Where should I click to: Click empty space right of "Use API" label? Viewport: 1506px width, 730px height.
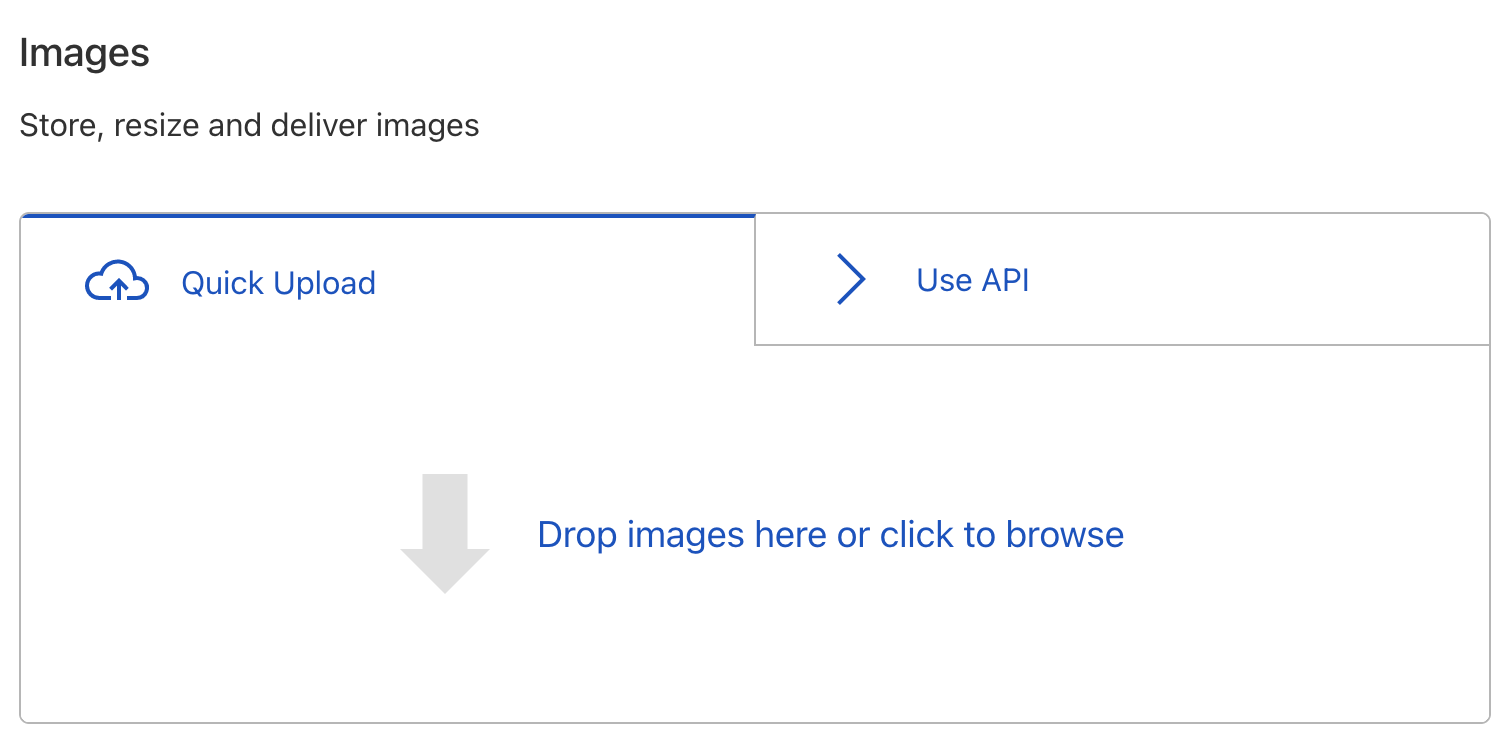pos(1250,280)
